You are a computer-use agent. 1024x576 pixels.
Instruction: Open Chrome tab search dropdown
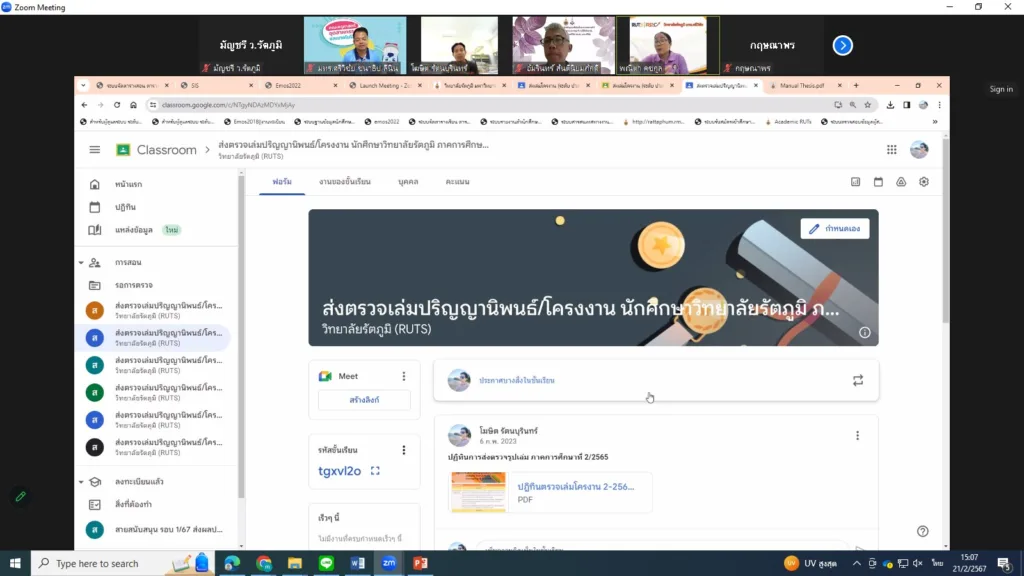click(83, 86)
